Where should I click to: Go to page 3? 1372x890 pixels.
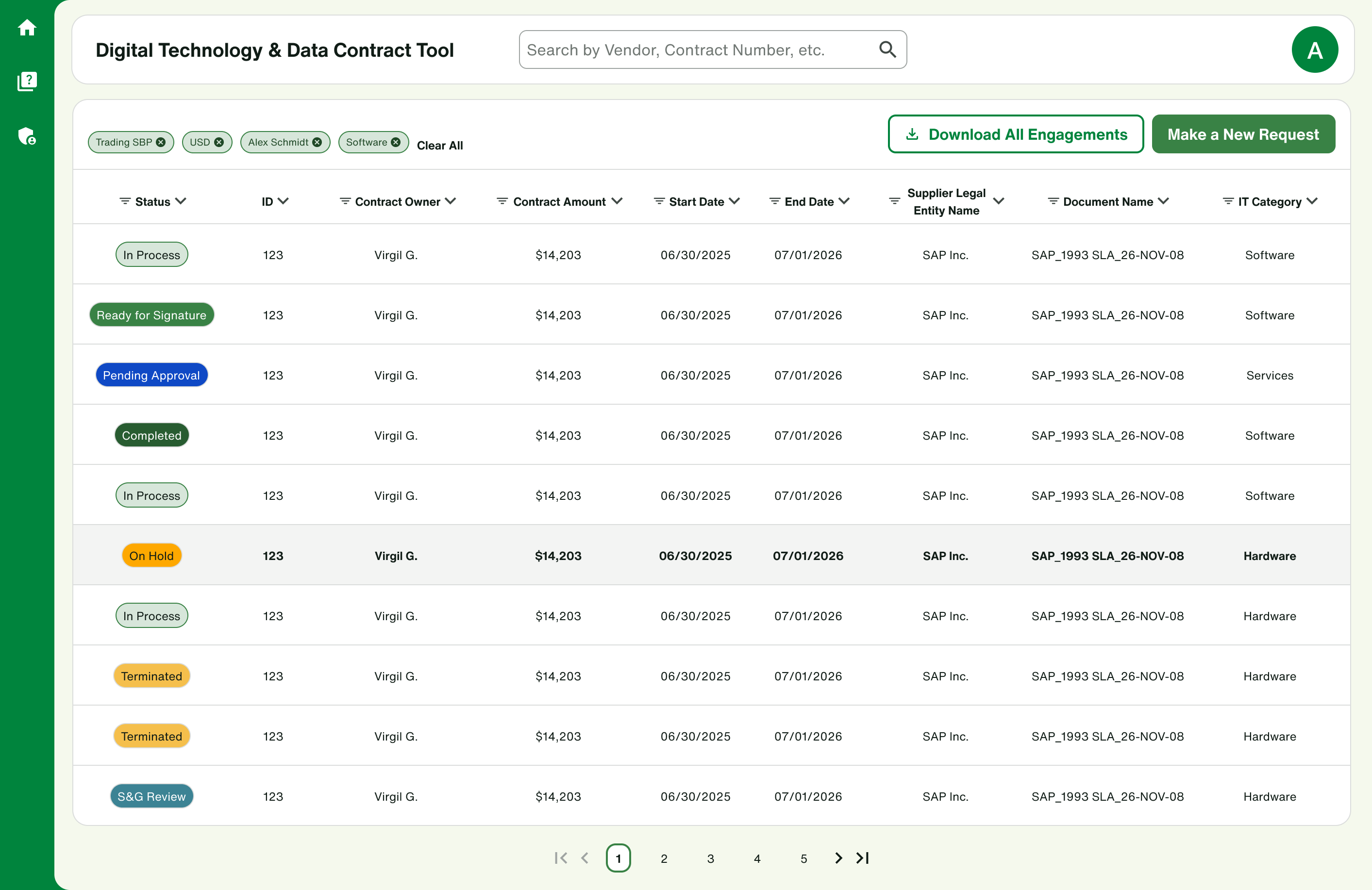click(710, 858)
